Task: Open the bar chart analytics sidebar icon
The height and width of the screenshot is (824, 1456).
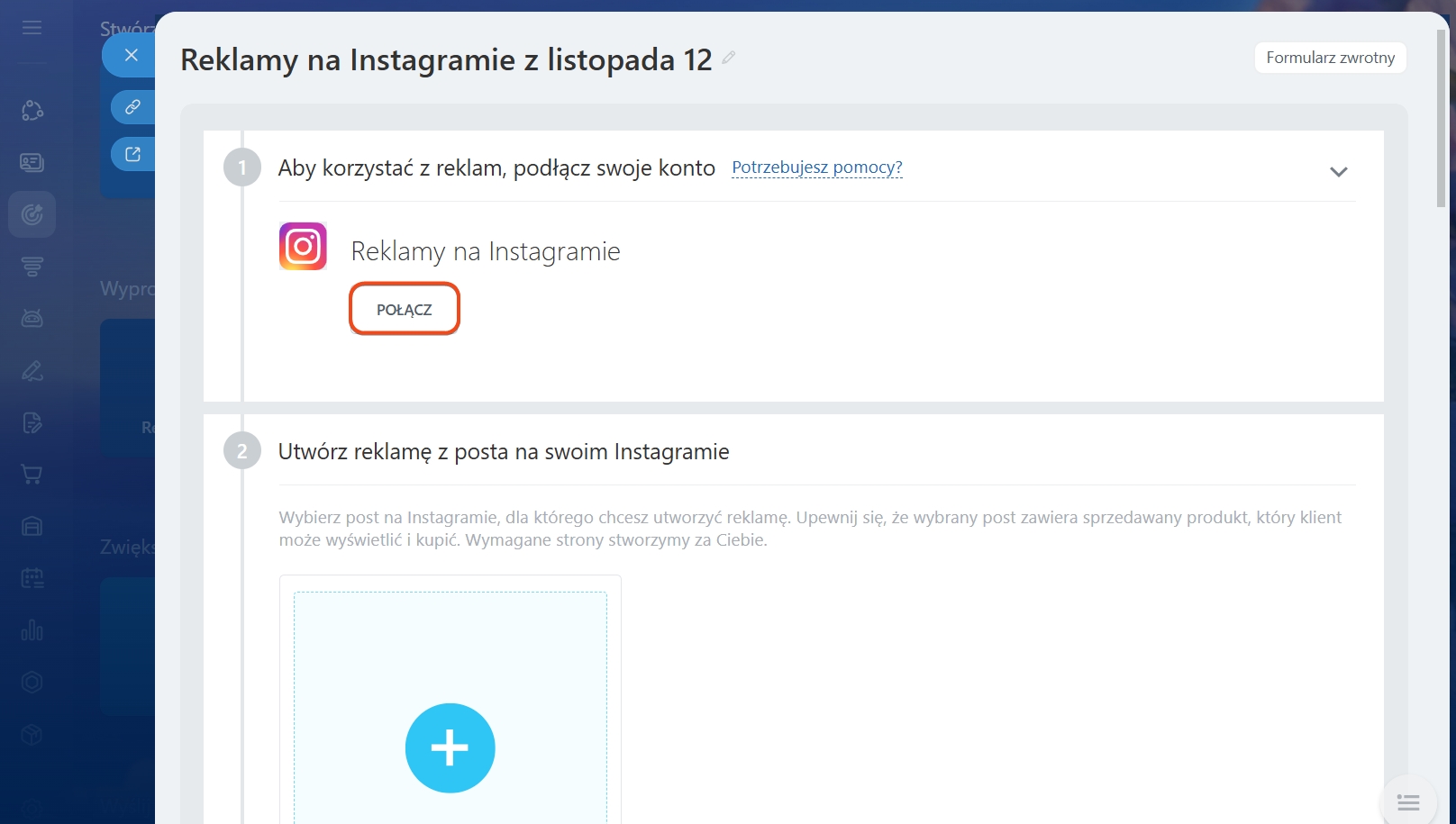Action: click(32, 630)
